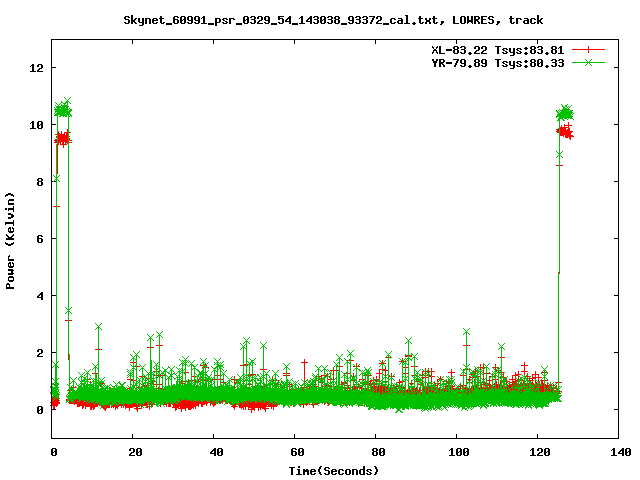This screenshot has width=640, height=480.
Task: Click the green calibration plateau at the end
Action: click(x=565, y=112)
